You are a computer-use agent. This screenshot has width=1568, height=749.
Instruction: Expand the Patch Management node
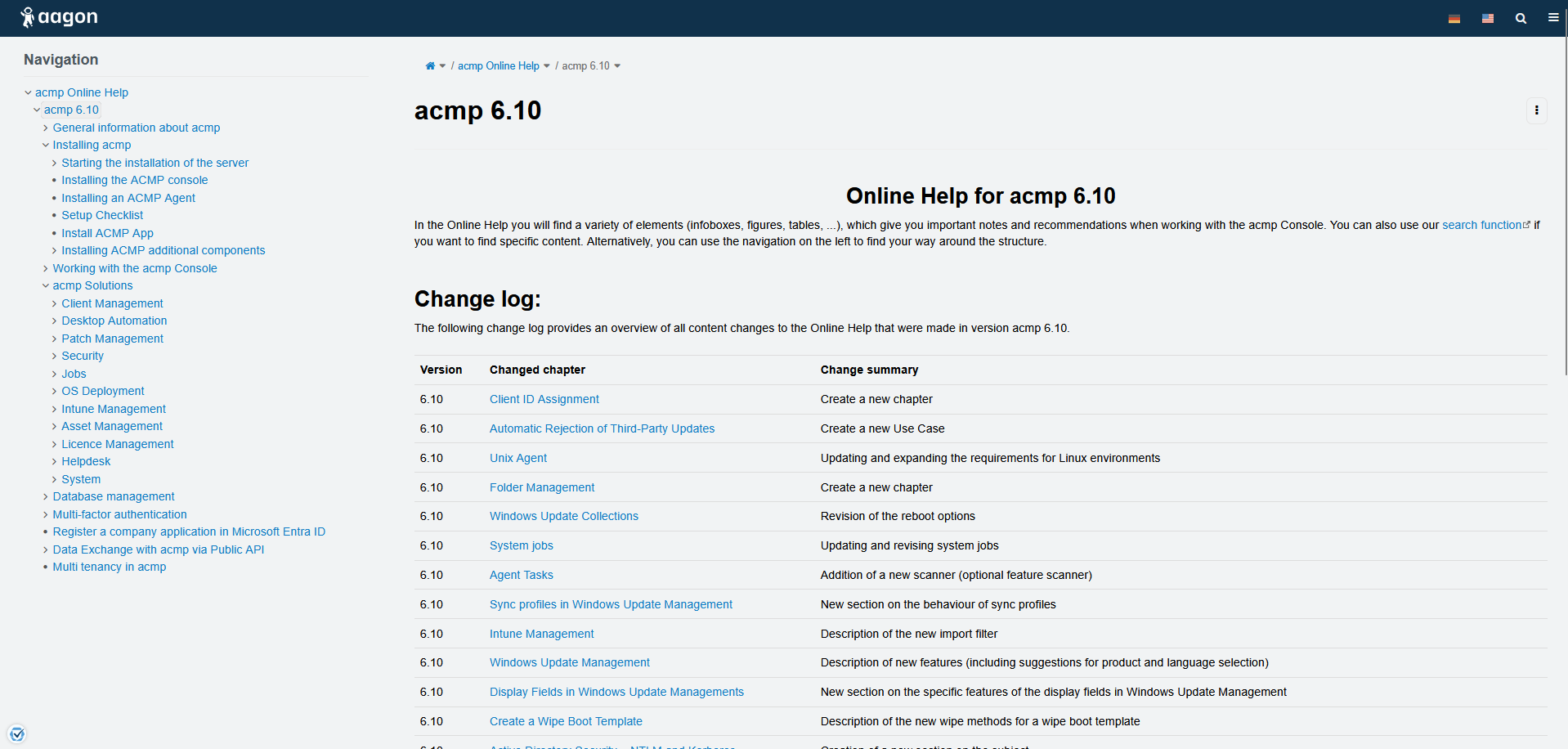55,339
